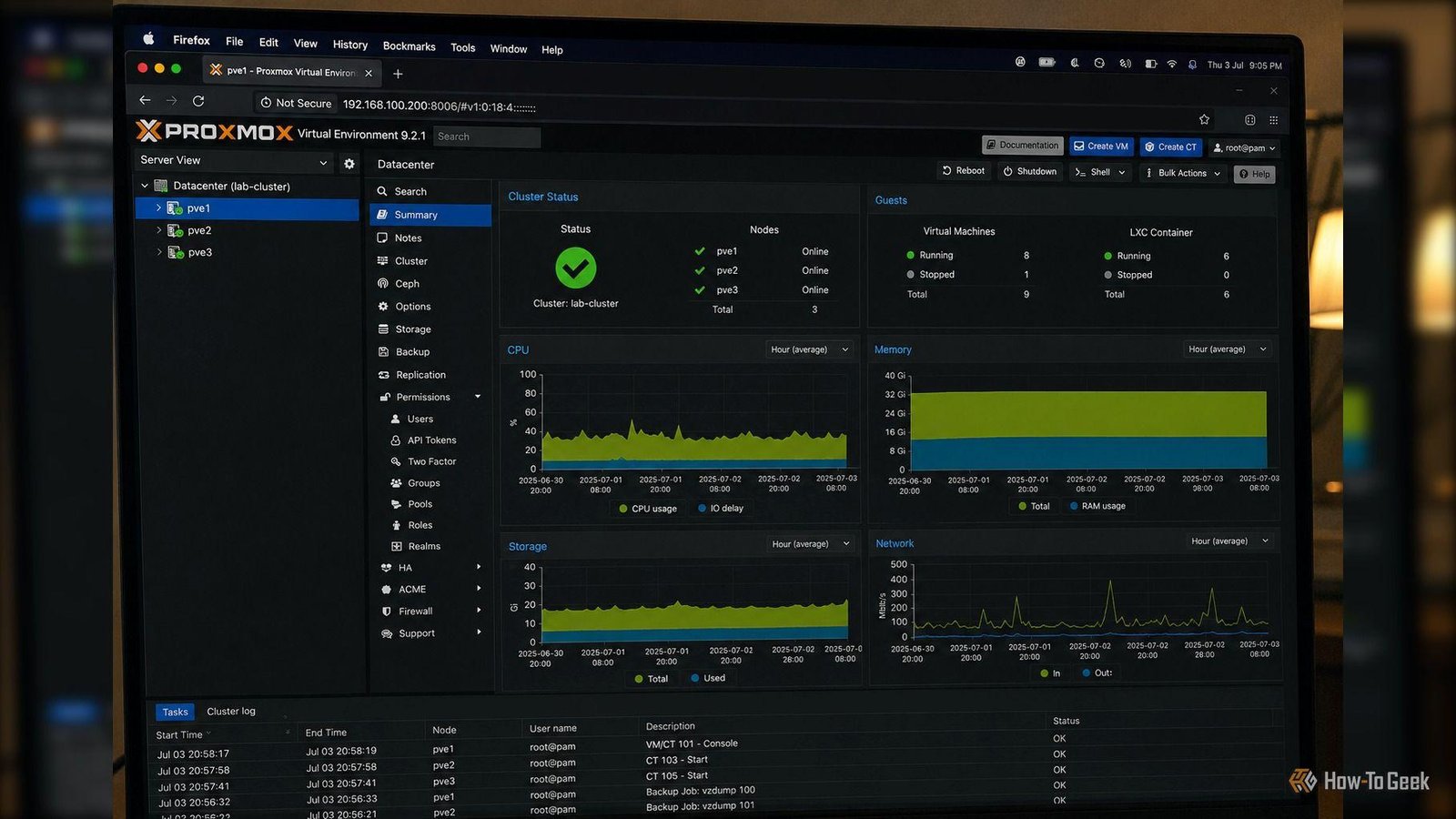Open CPU Hour (average) timeframe dropdown
Viewport: 1456px width, 819px height.
pyautogui.click(x=809, y=349)
